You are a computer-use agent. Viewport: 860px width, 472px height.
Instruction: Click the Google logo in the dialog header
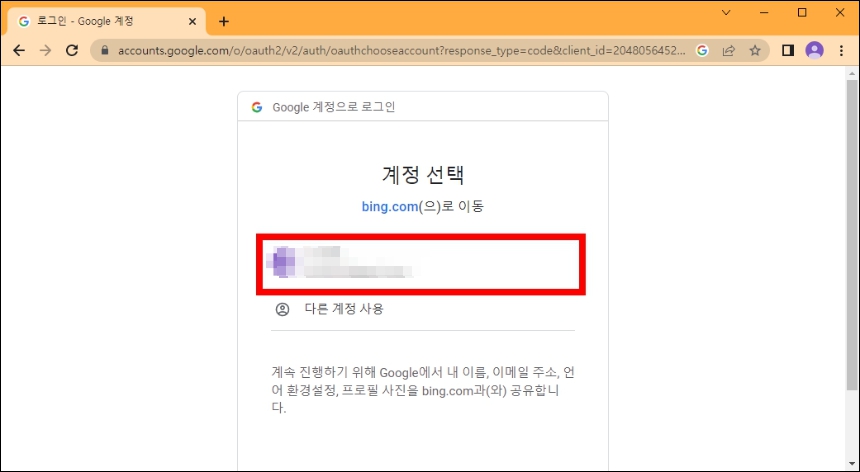point(257,107)
